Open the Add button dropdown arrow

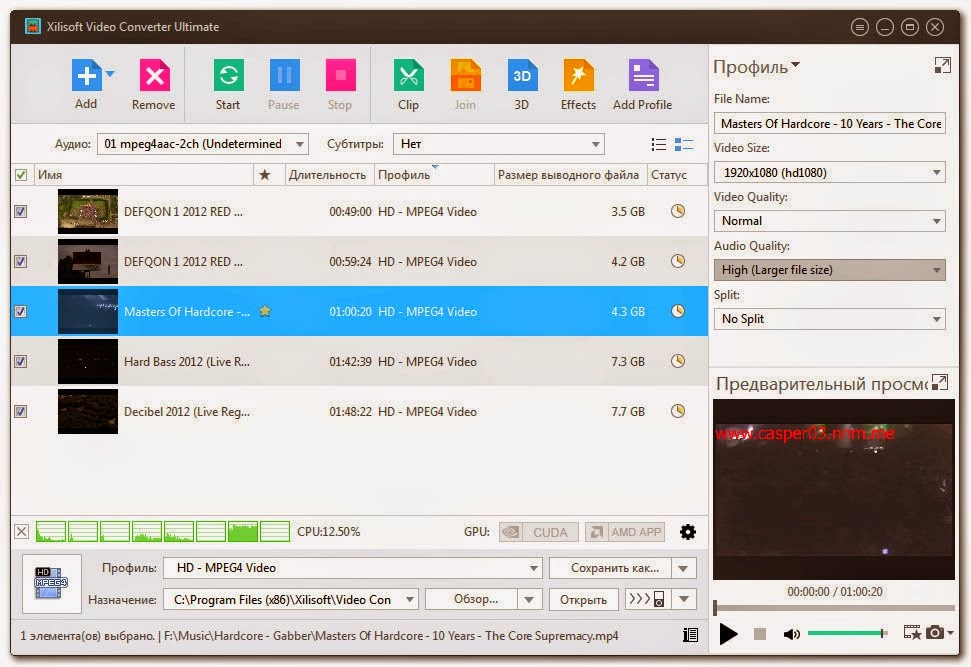click(110, 74)
